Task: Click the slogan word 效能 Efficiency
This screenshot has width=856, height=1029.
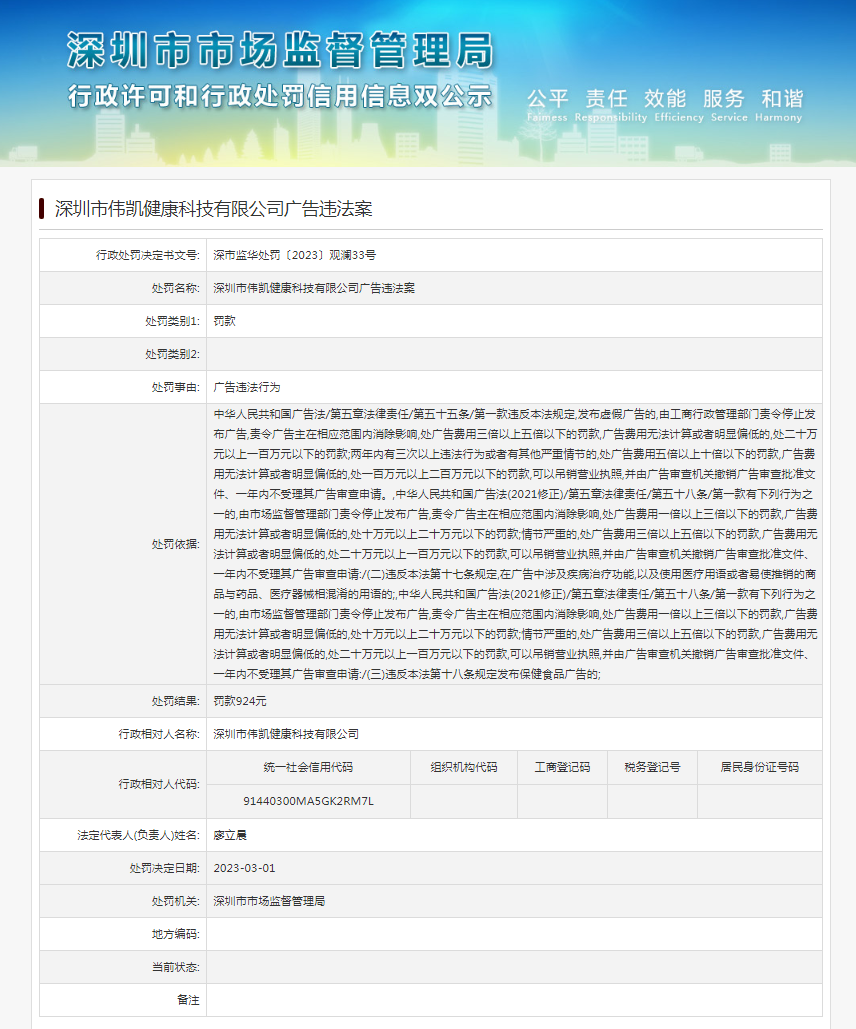Action: [679, 105]
